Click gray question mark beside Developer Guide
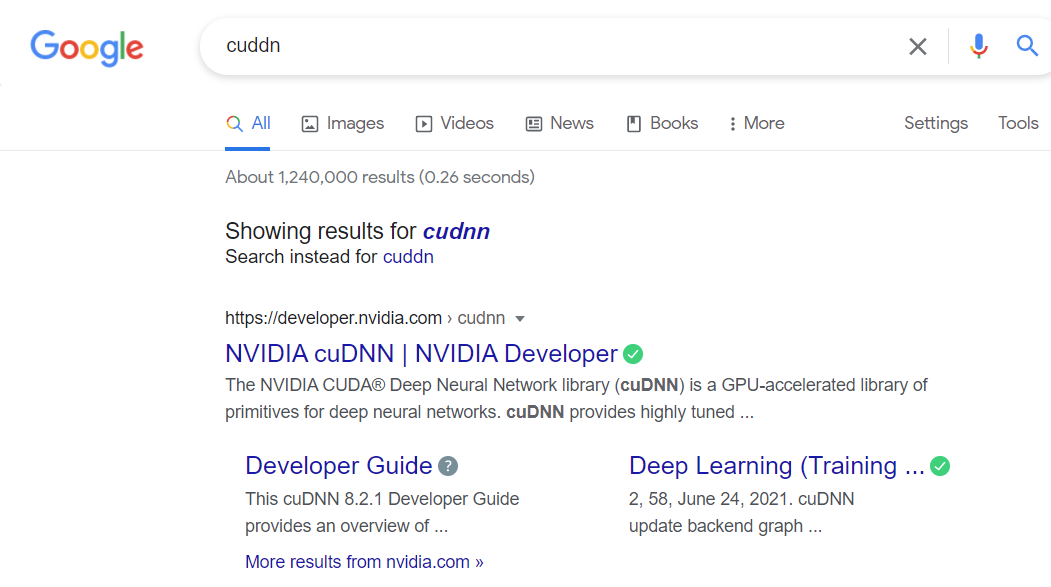This screenshot has height=587, width=1051. point(448,466)
